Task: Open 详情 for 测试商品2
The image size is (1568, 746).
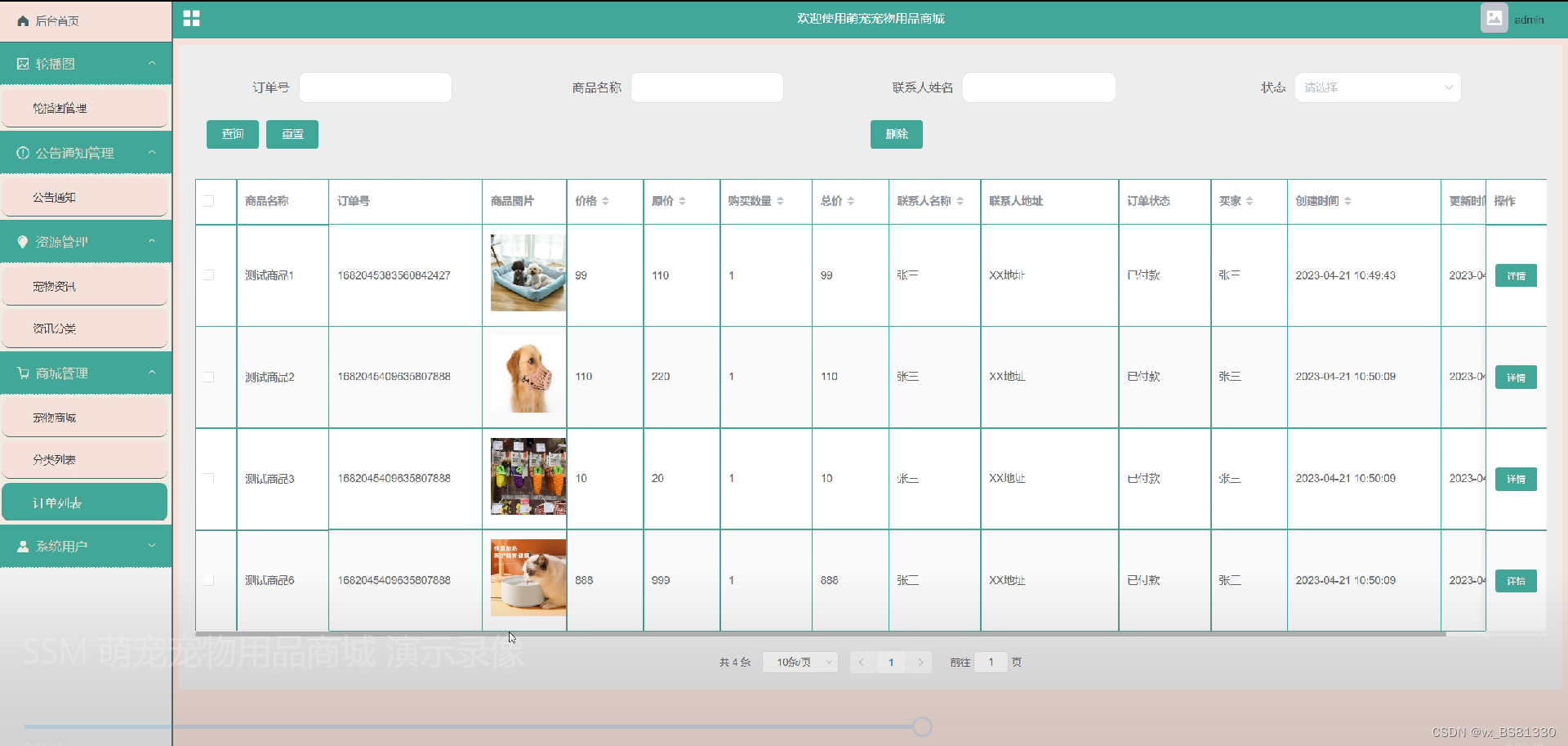Action: click(1516, 377)
